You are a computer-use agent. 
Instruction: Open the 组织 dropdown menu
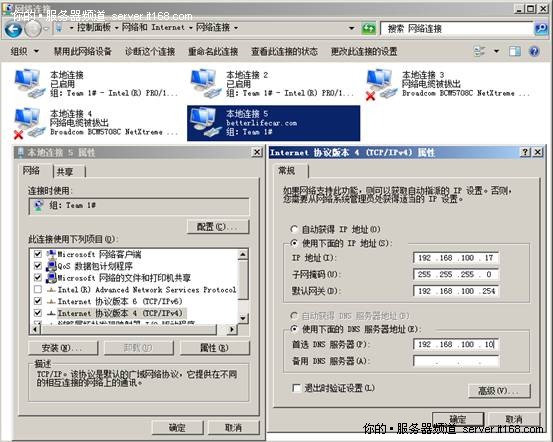24,52
